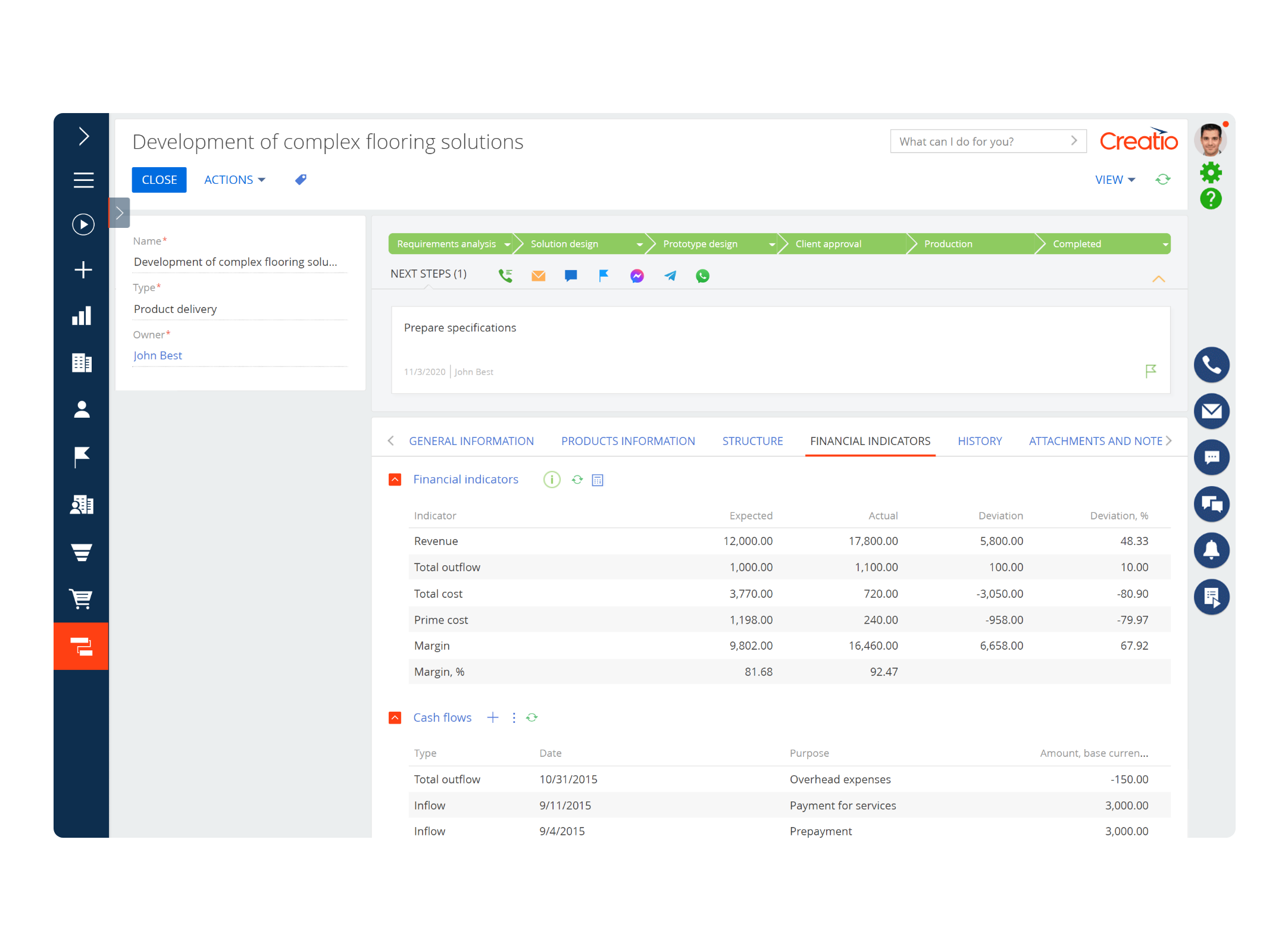Refresh the Financial indicators list
This screenshot has height=952, width=1288.
(576, 480)
